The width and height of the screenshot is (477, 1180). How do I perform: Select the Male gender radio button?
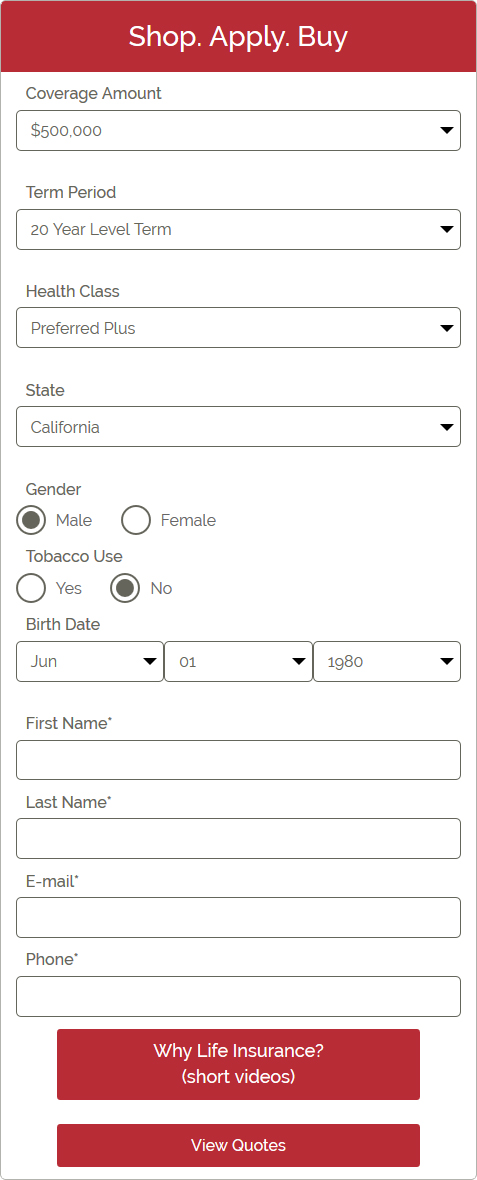pyautogui.click(x=31, y=520)
